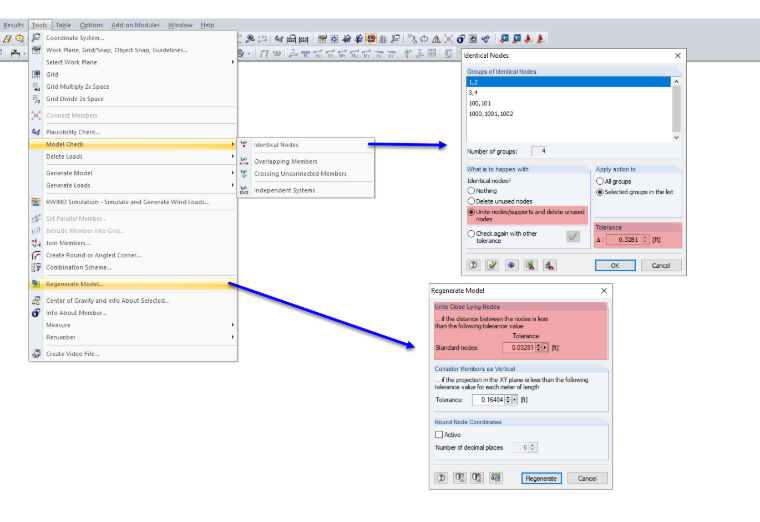The height and width of the screenshot is (522, 760).
Task: Click the Independent Systems icon
Action: coord(244,190)
